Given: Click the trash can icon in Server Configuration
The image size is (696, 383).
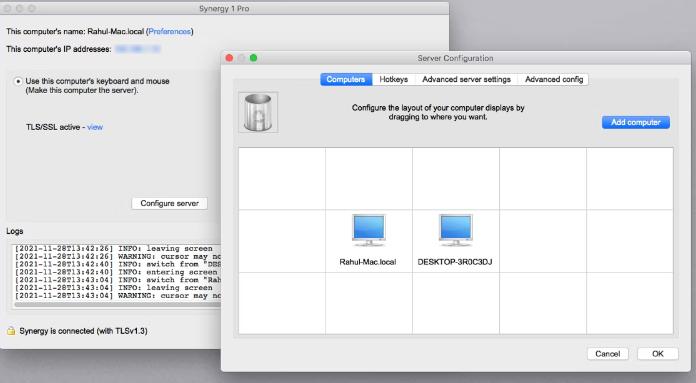Looking at the screenshot, I should tap(258, 112).
